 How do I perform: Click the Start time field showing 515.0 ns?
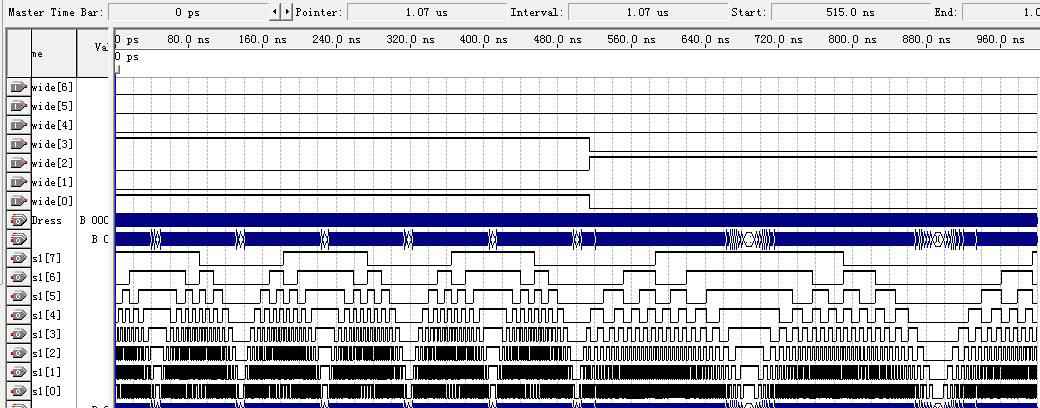[x=854, y=13]
